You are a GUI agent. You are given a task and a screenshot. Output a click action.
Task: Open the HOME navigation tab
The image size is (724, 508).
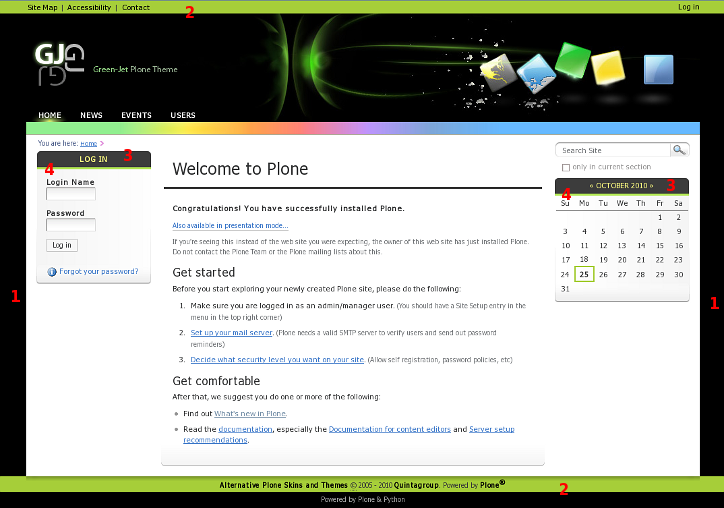tap(50, 115)
